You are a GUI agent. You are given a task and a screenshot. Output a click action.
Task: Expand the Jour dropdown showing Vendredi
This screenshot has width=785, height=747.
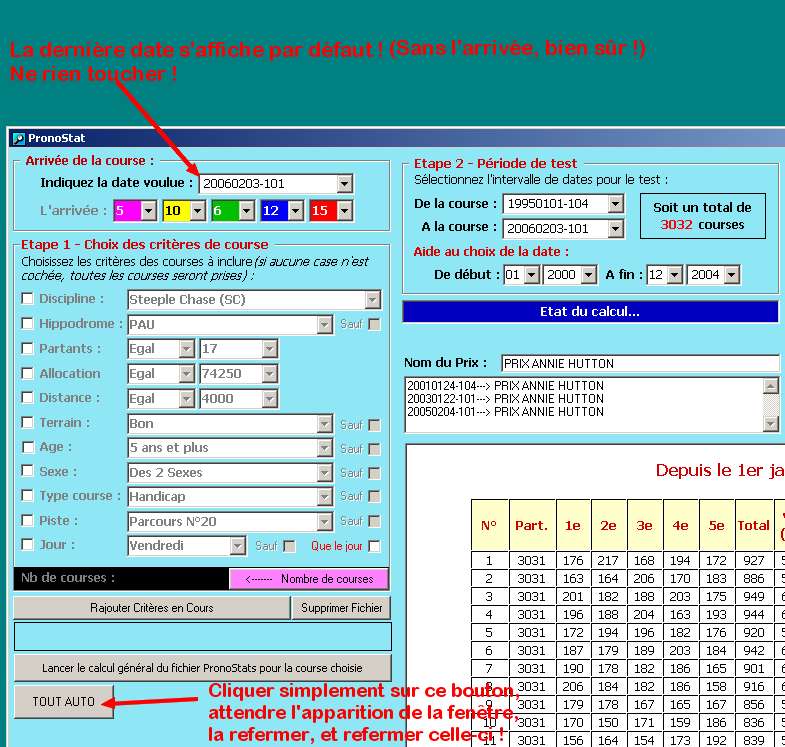click(x=238, y=545)
